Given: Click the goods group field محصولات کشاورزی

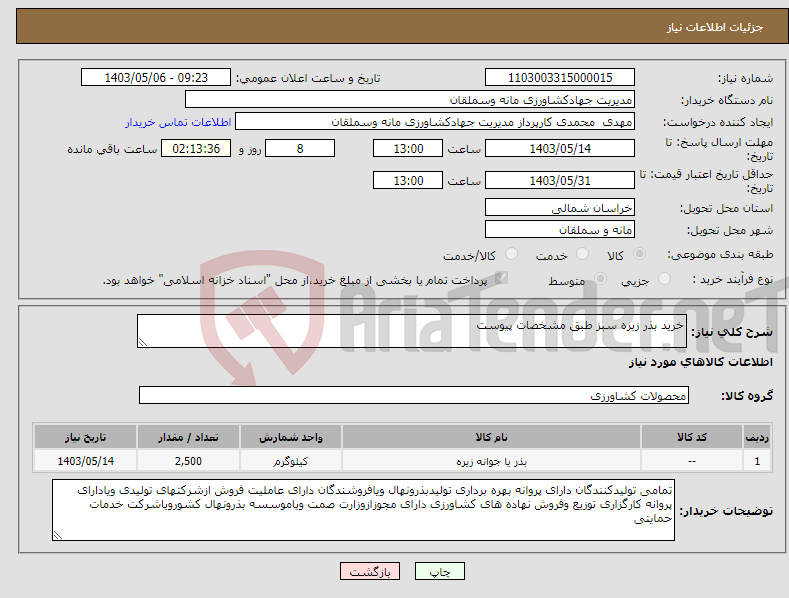Looking at the screenshot, I should click(414, 395).
